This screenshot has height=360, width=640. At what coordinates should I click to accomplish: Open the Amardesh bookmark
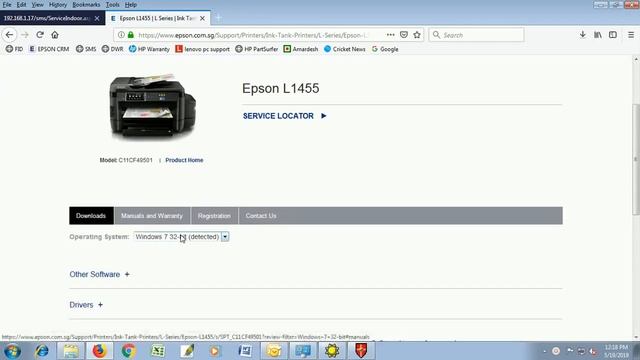coord(301,49)
